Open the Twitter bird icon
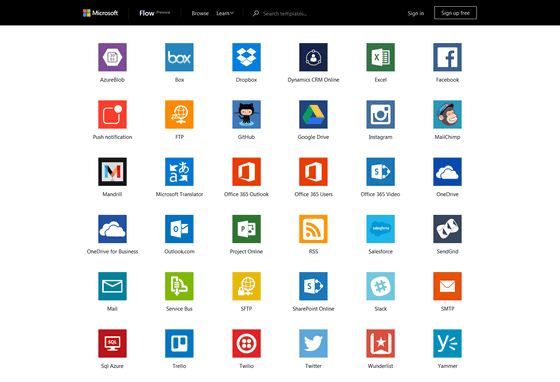Screen dimensions: 560x382 pyautogui.click(x=313, y=343)
